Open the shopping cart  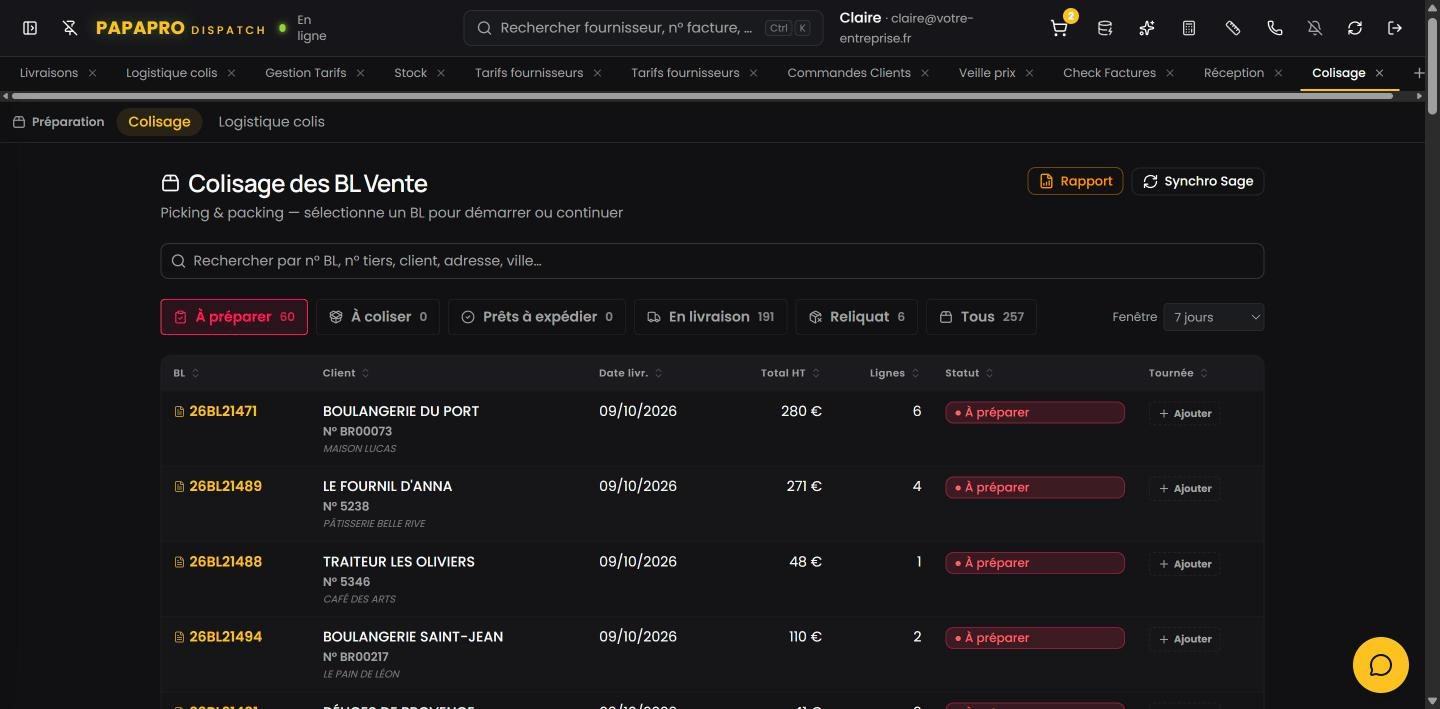tap(1059, 28)
